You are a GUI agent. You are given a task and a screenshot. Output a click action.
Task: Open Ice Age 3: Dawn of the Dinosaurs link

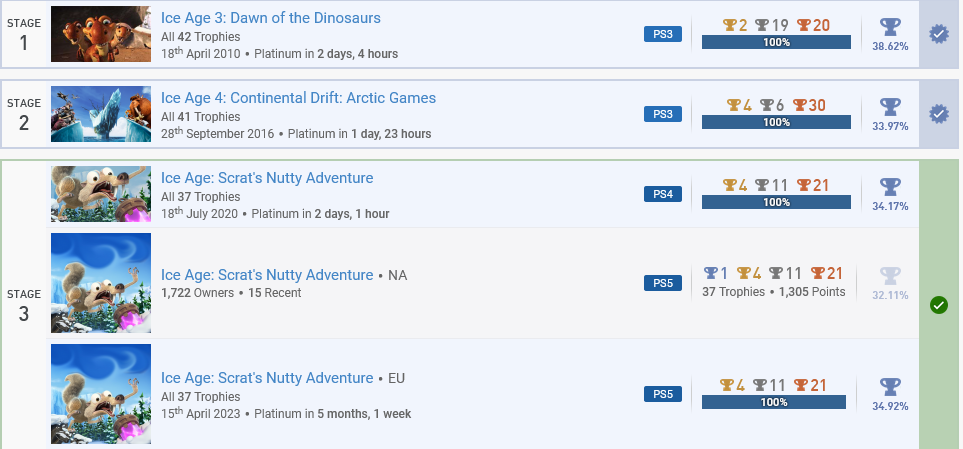click(271, 18)
